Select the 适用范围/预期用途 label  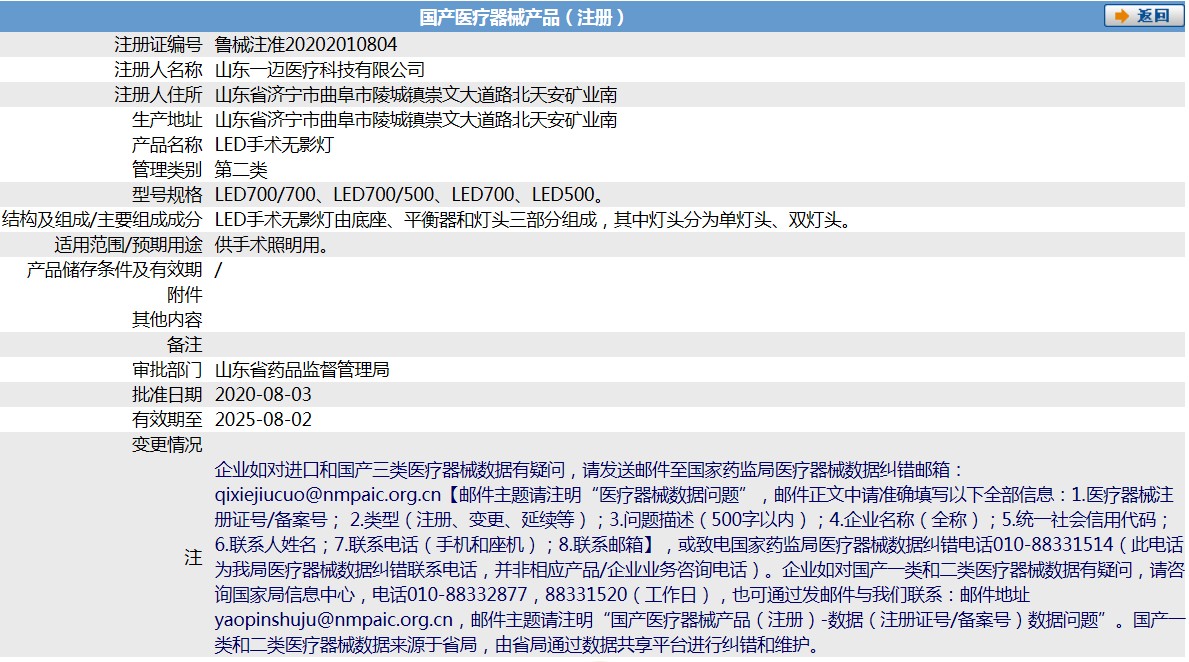pyautogui.click(x=128, y=245)
